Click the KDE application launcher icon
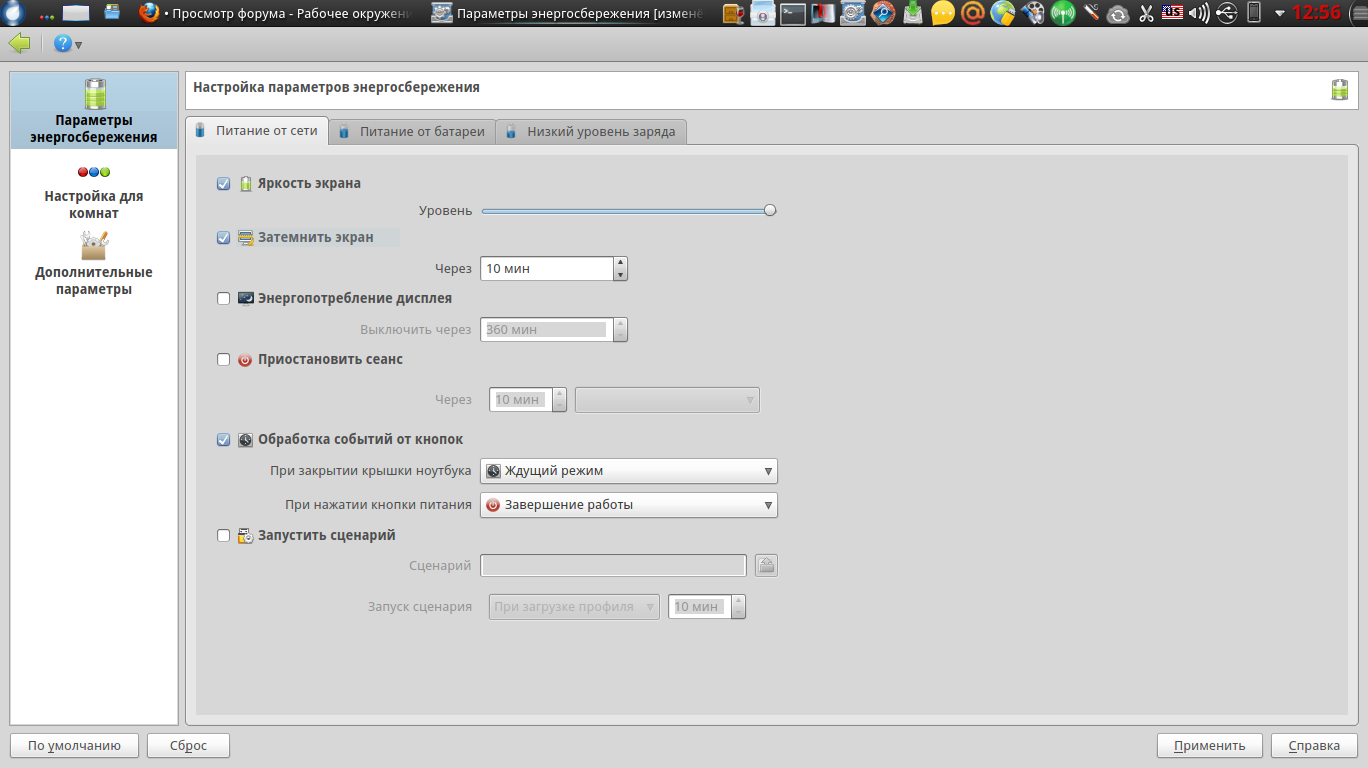 (14, 13)
